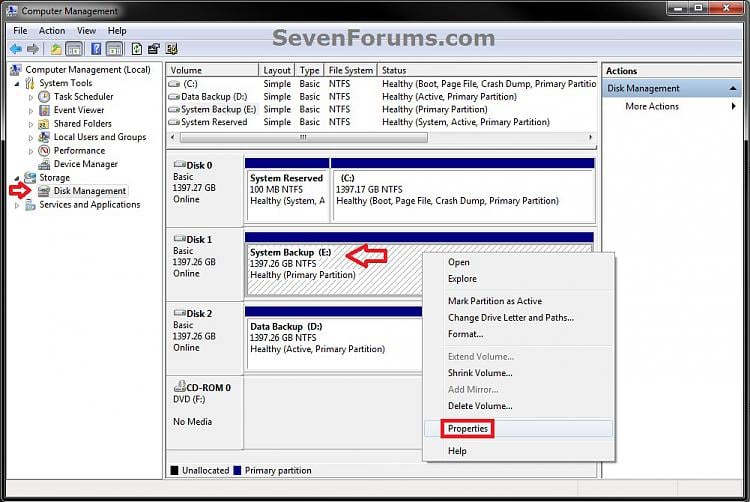Click the gray Forward arrow in toolbar
The image size is (750, 502).
33,49
